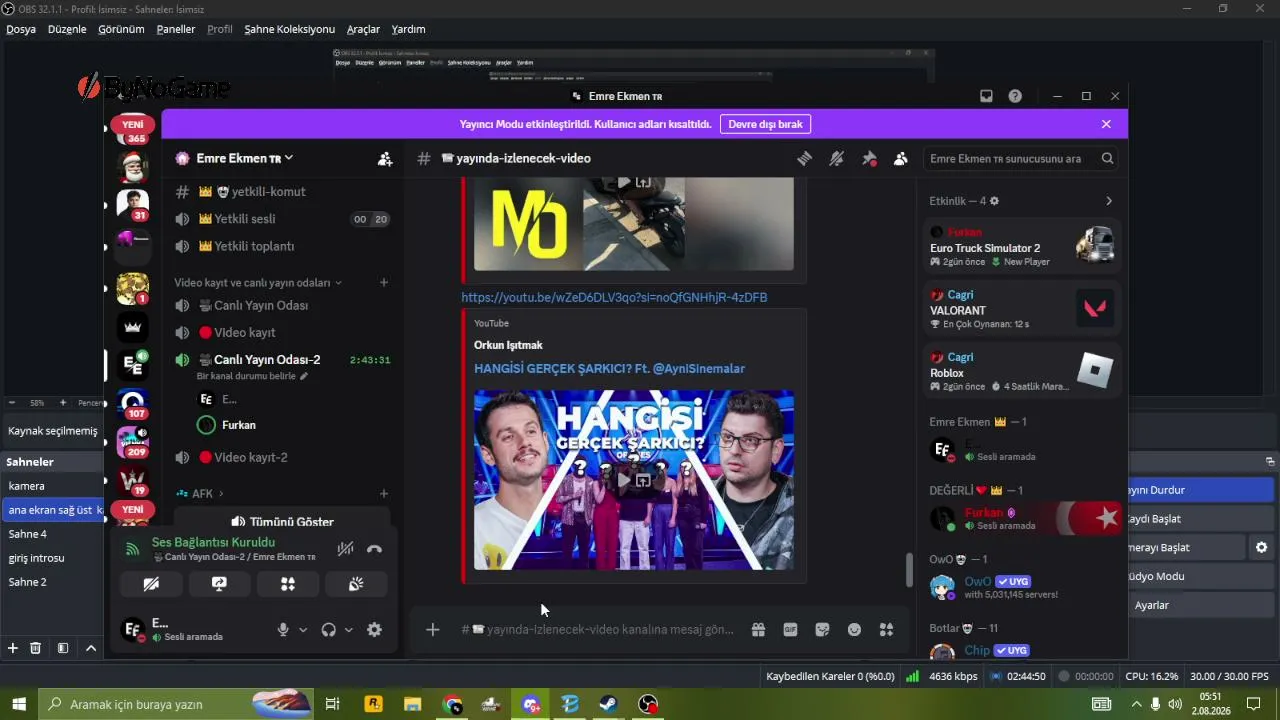
Task: Expand the Etkinlik activity panel arrow
Action: tap(1108, 201)
